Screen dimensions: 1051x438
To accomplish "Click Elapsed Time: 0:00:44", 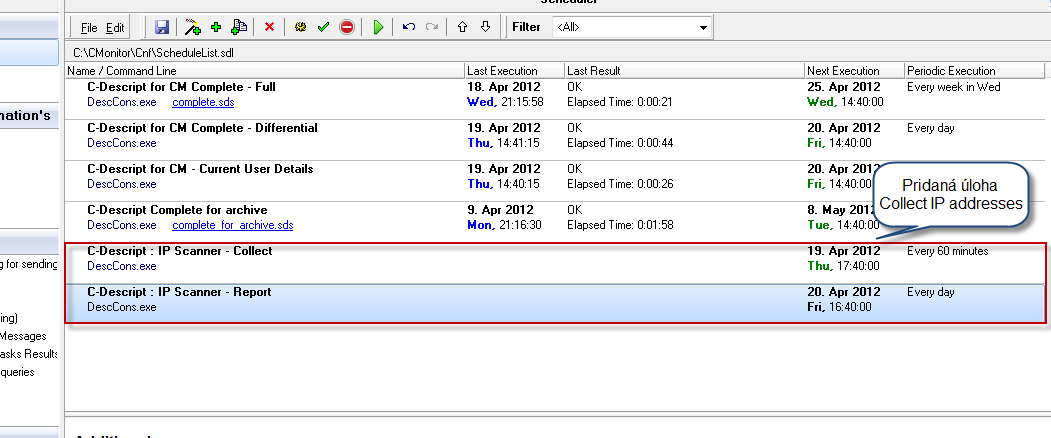I will point(620,144).
